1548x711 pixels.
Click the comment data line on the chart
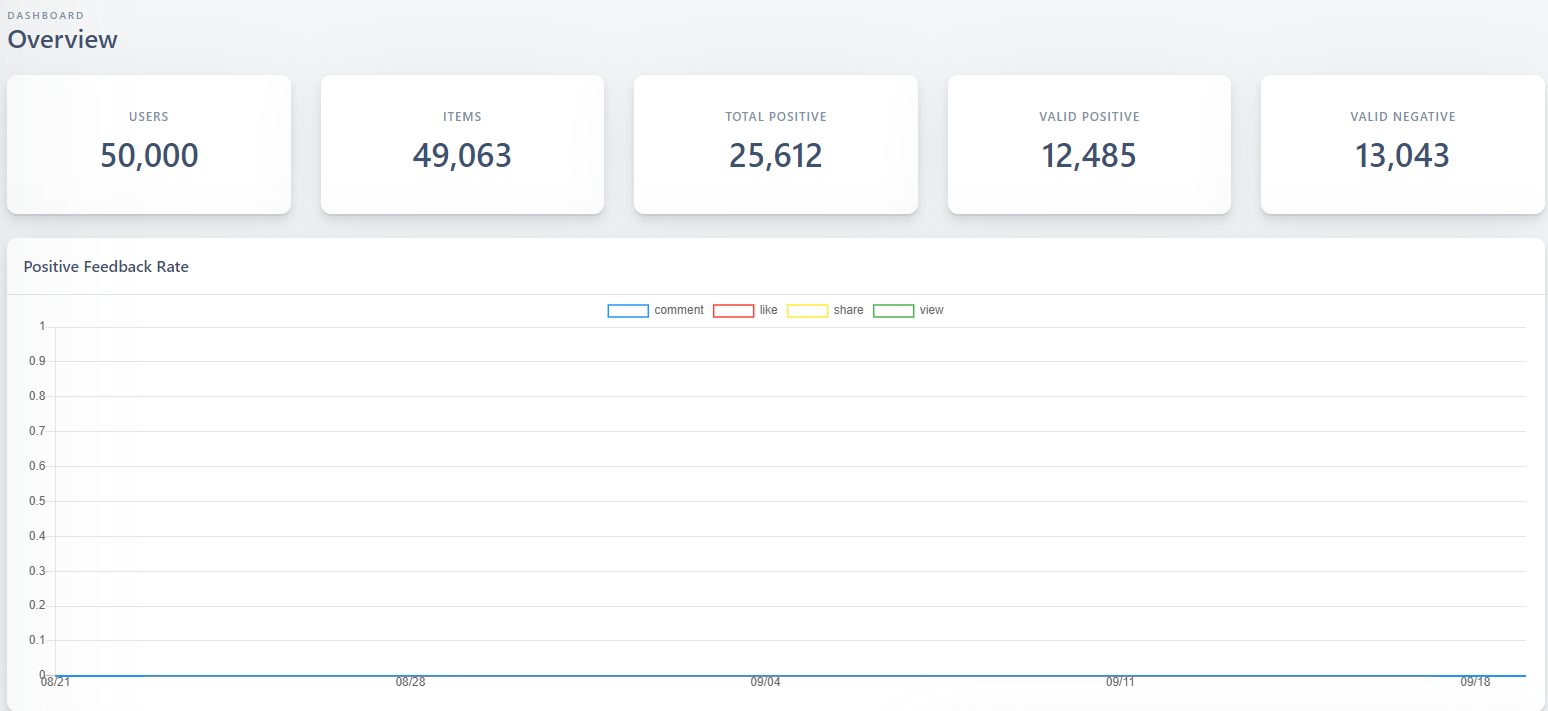(x=700, y=676)
